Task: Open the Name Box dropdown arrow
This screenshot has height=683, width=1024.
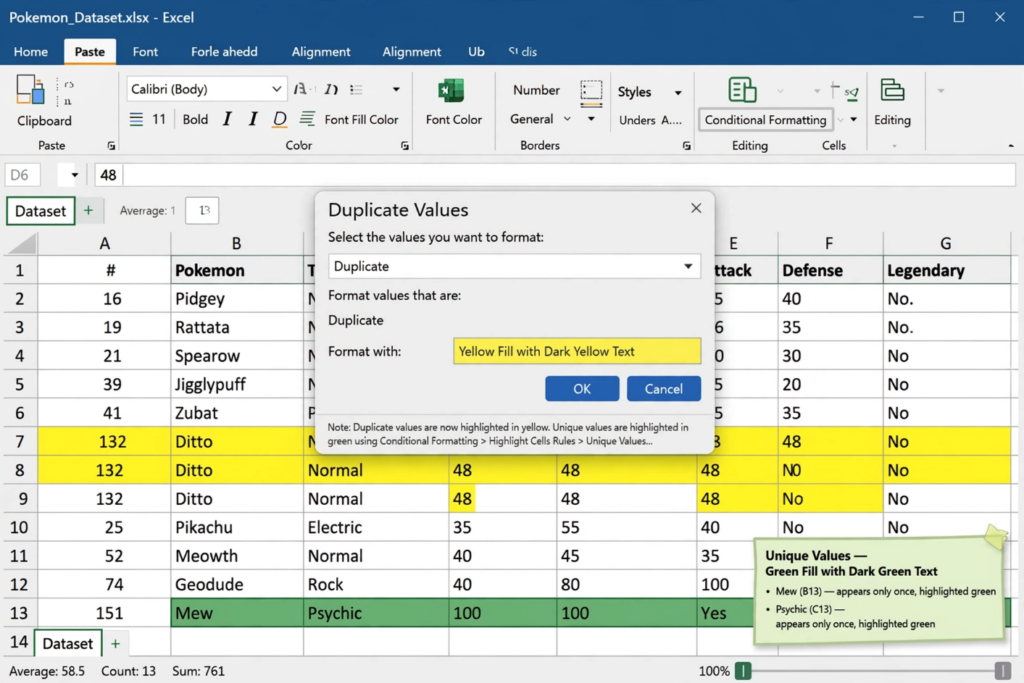Action: pyautogui.click(x=74, y=175)
